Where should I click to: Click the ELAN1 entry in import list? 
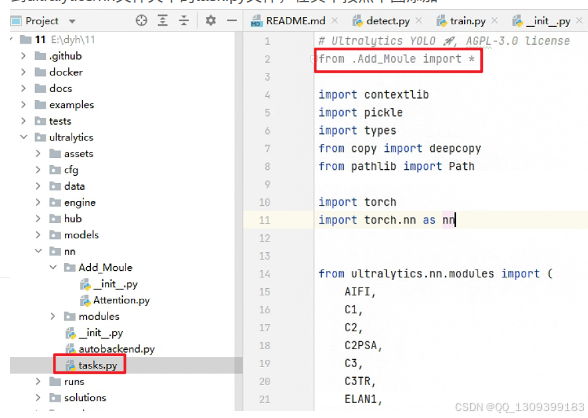pyautogui.click(x=363, y=399)
